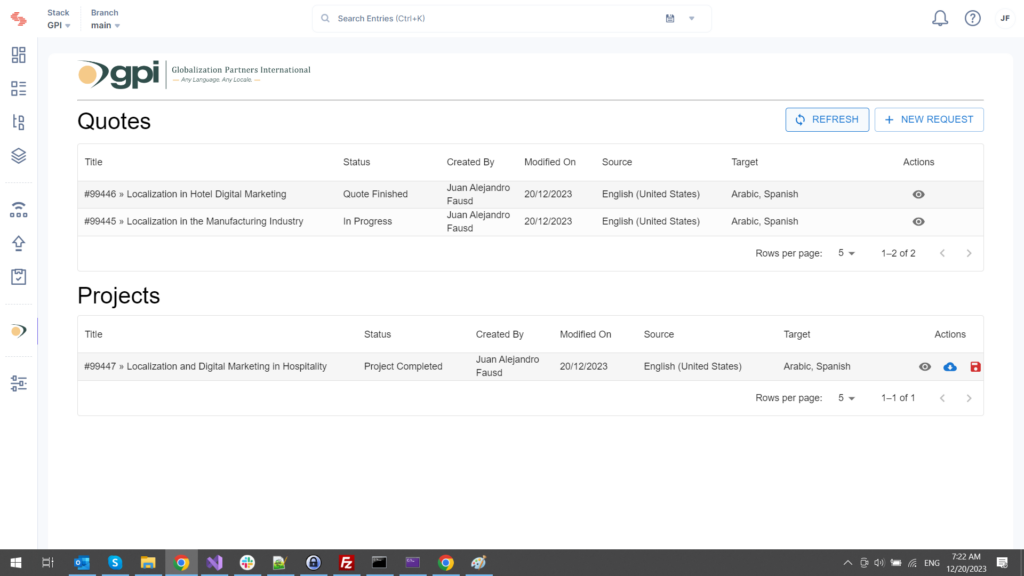Select quote '#99446 » Localization in Hotel Digital Marketing'
This screenshot has height=576, width=1024.
(185, 194)
